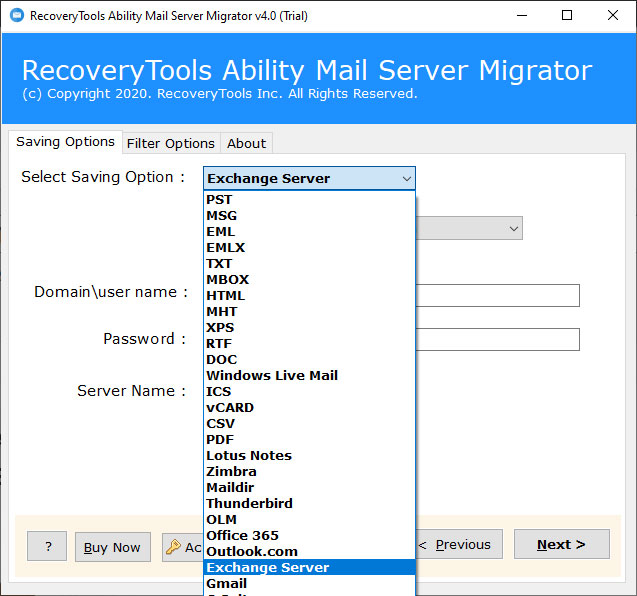
Task: Go to Next step
Action: click(x=561, y=545)
